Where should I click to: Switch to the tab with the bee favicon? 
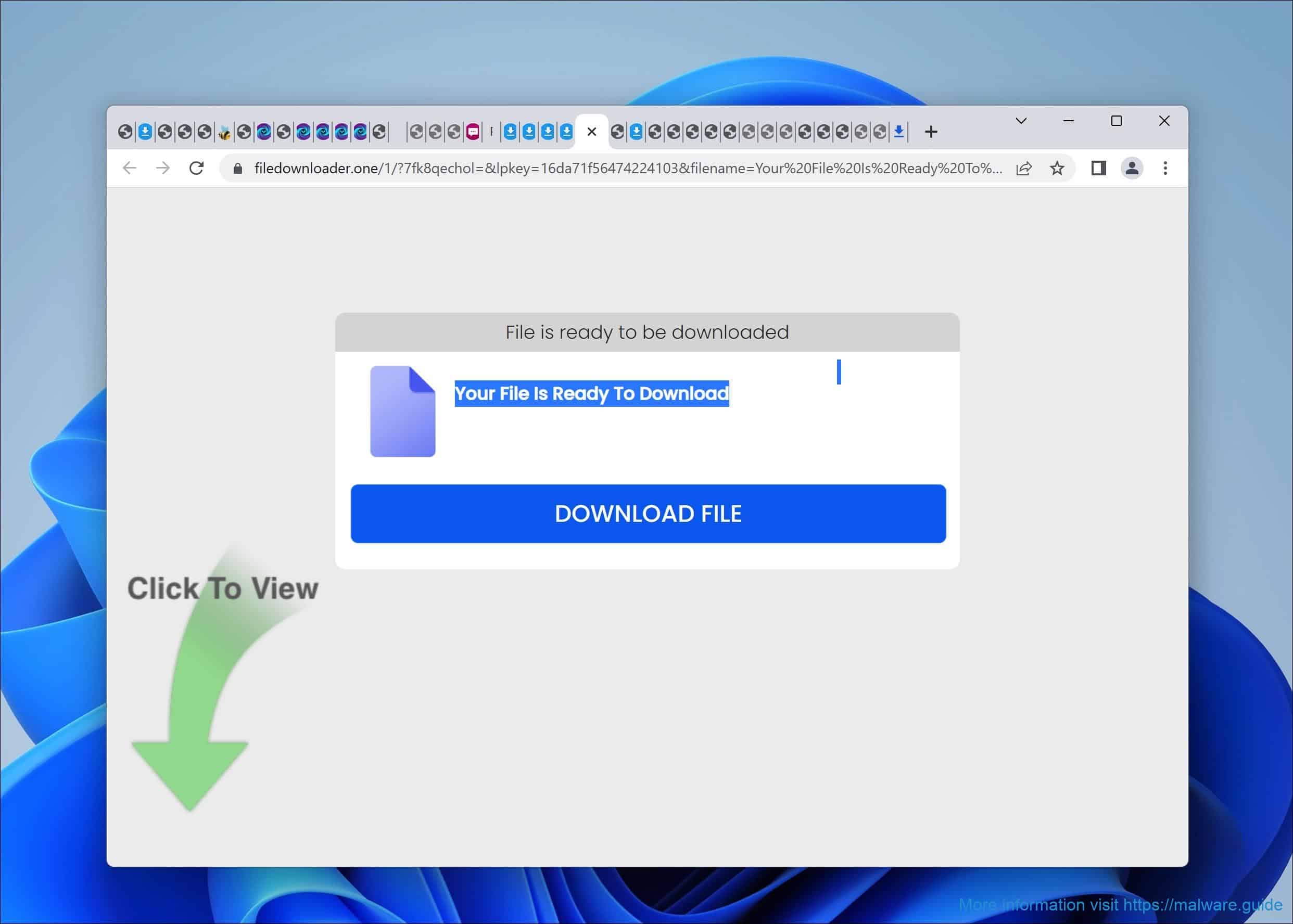click(x=225, y=131)
